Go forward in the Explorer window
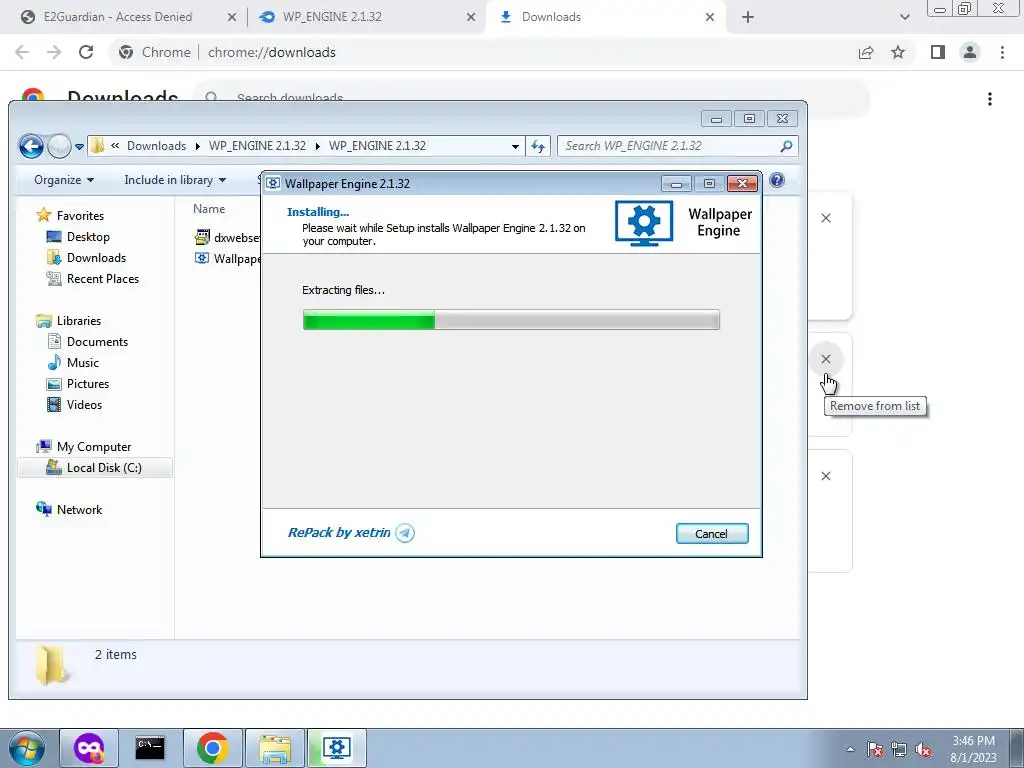Viewport: 1024px width, 768px height. [x=59, y=146]
